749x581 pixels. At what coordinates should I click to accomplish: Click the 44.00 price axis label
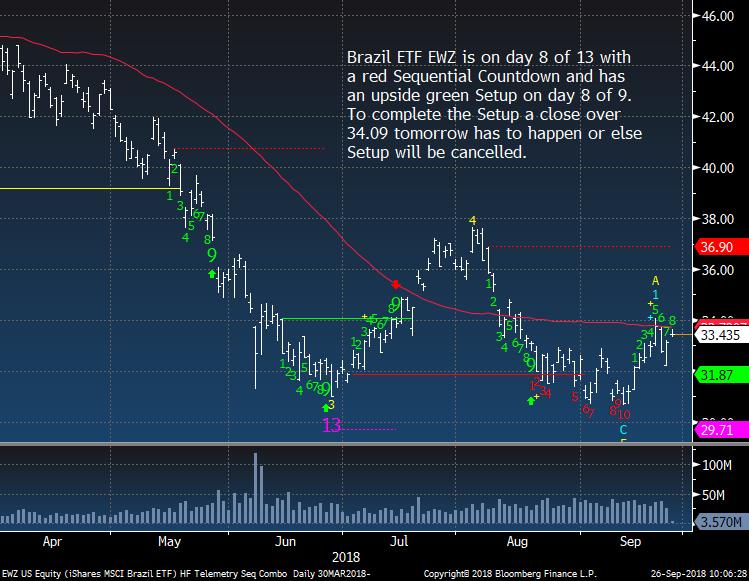[x=717, y=66]
